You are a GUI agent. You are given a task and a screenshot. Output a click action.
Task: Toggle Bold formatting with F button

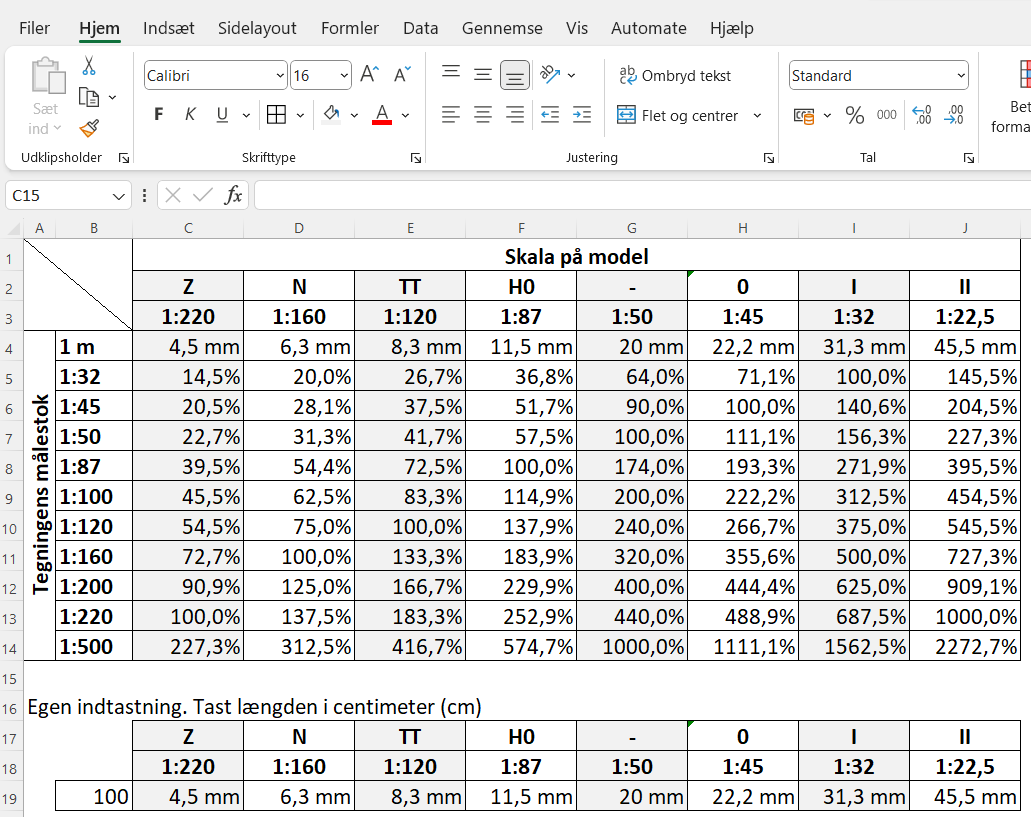point(158,115)
